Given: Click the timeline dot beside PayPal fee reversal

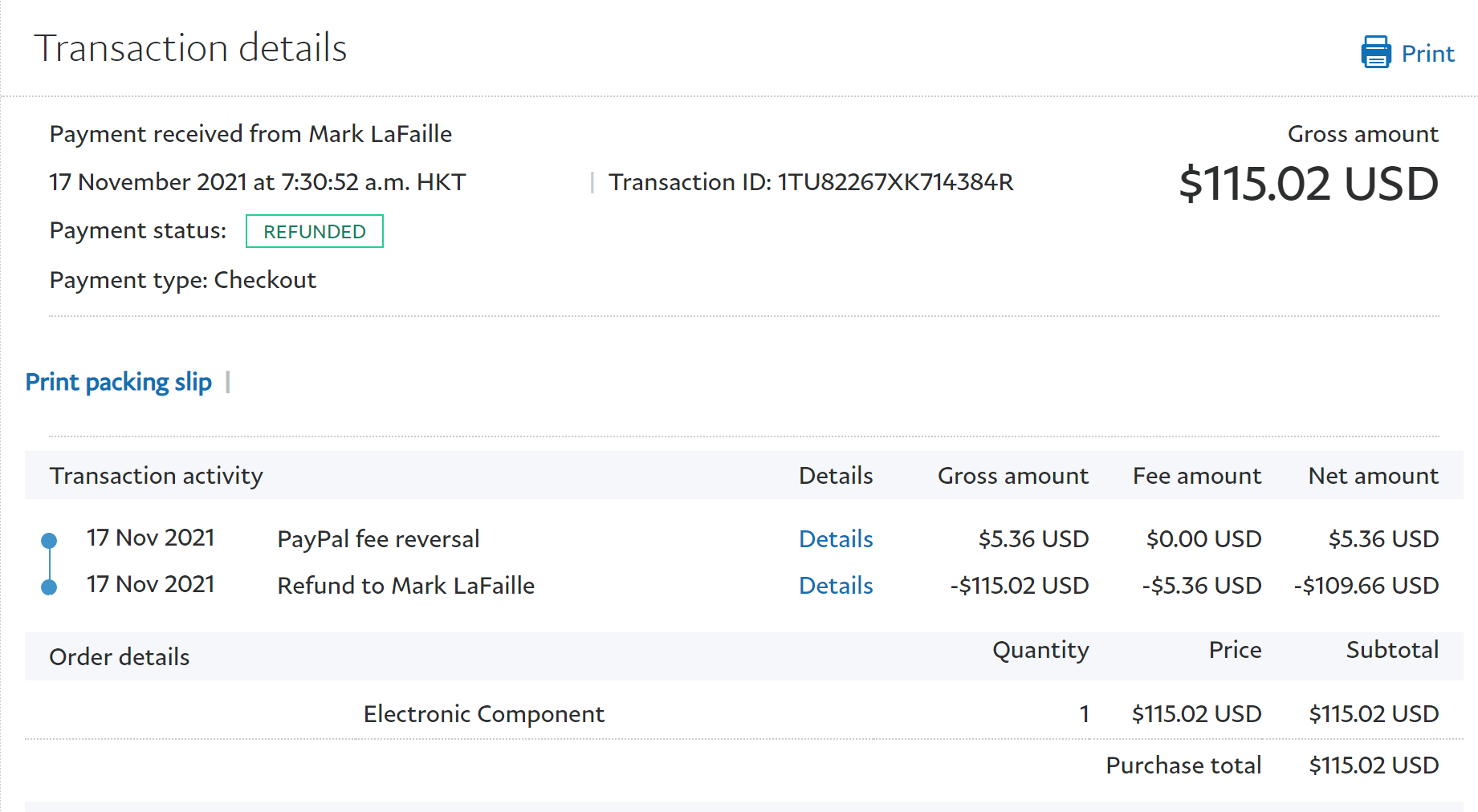Looking at the screenshot, I should point(49,540).
